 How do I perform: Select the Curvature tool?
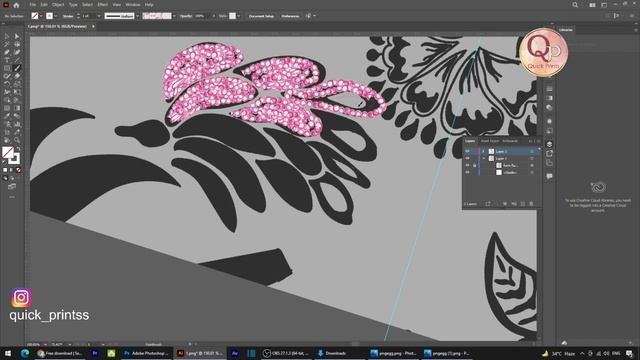click(17, 52)
